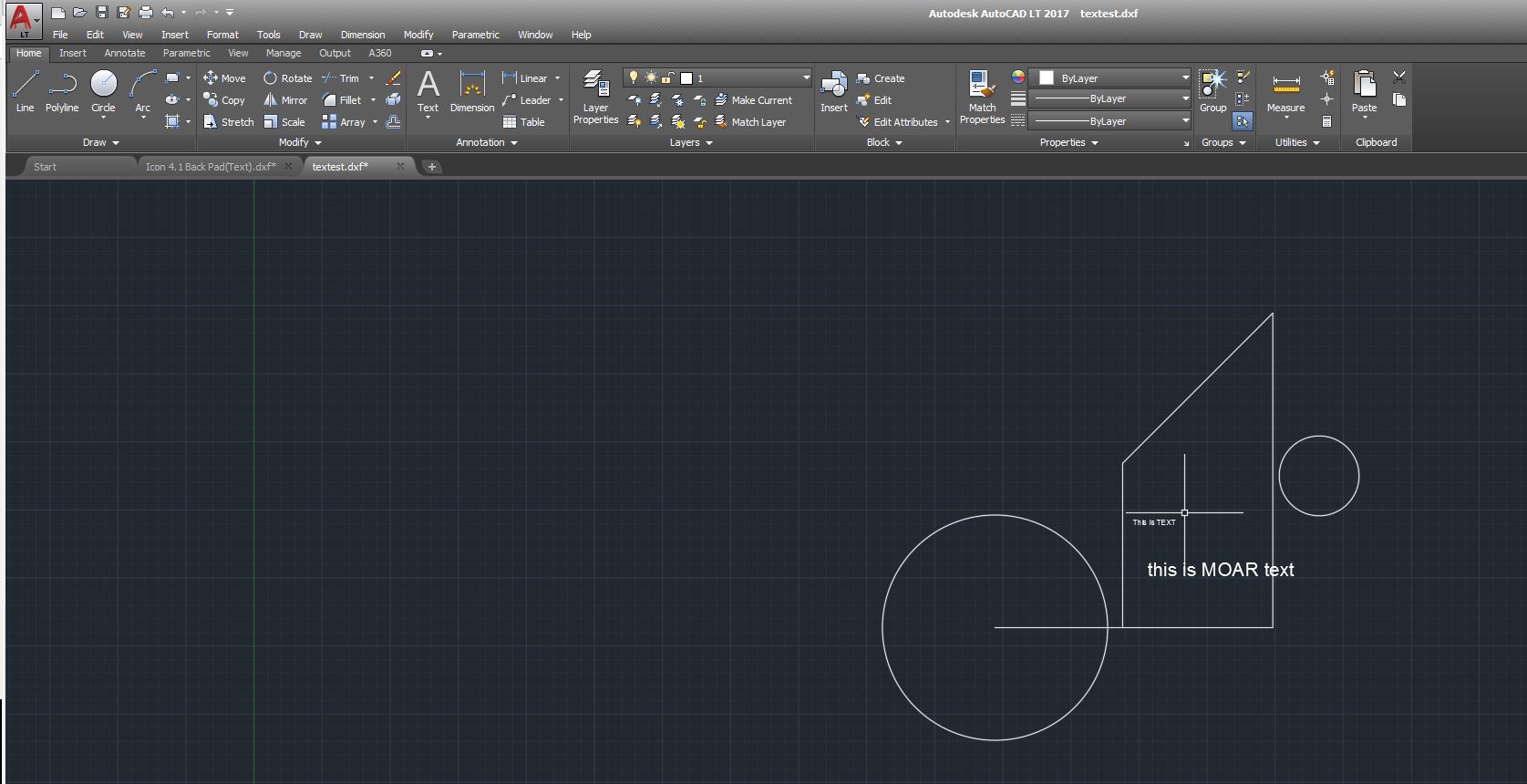Click the Edit Attributes button

[898, 122]
